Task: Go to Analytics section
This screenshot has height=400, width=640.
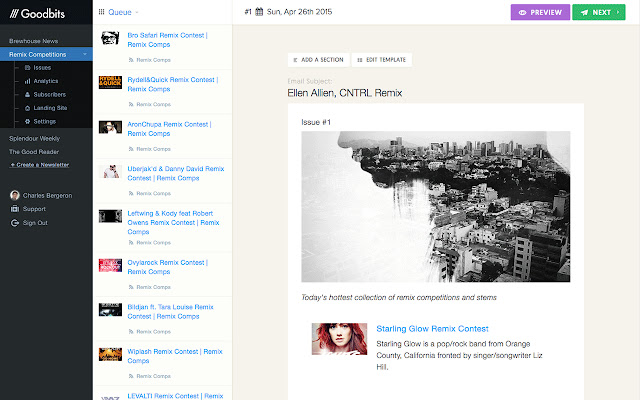Action: [46, 81]
